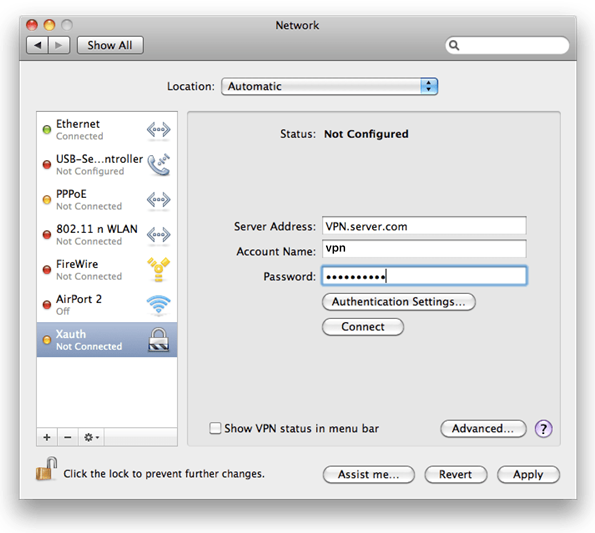Image resolution: width=595 pixels, height=533 pixels.
Task: Add a new network service with plus
Action: 47,437
